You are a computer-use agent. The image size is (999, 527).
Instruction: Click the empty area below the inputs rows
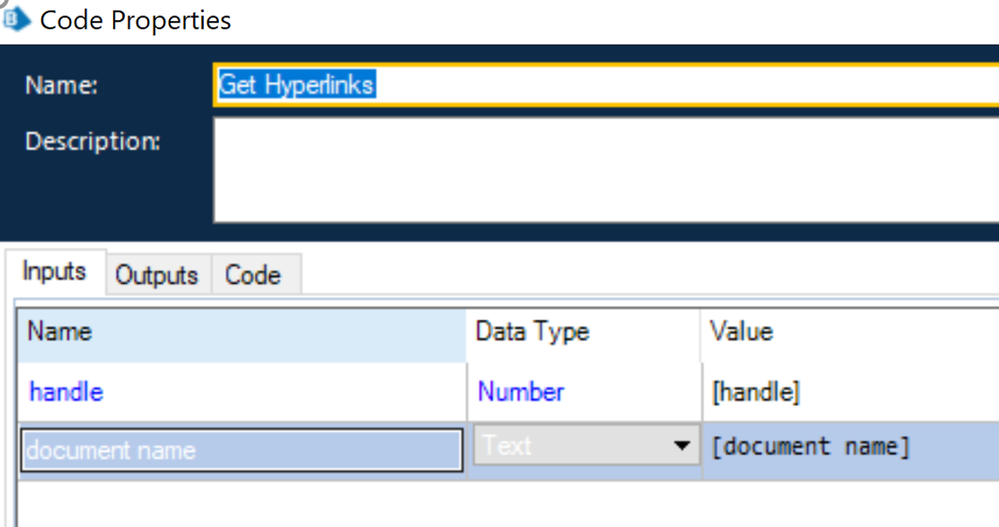coord(500,503)
